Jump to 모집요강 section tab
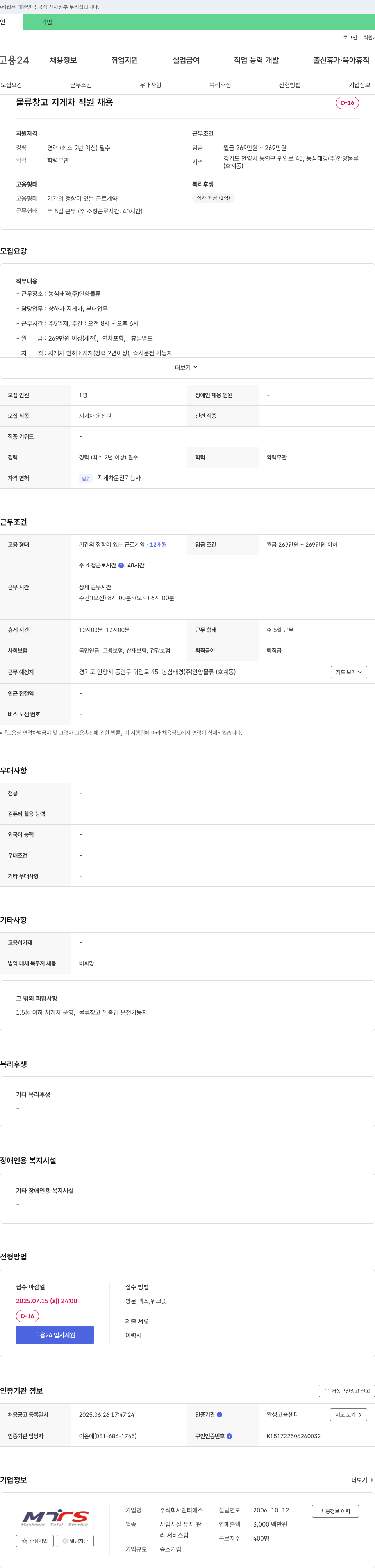This screenshot has width=375, height=1568. (12, 85)
